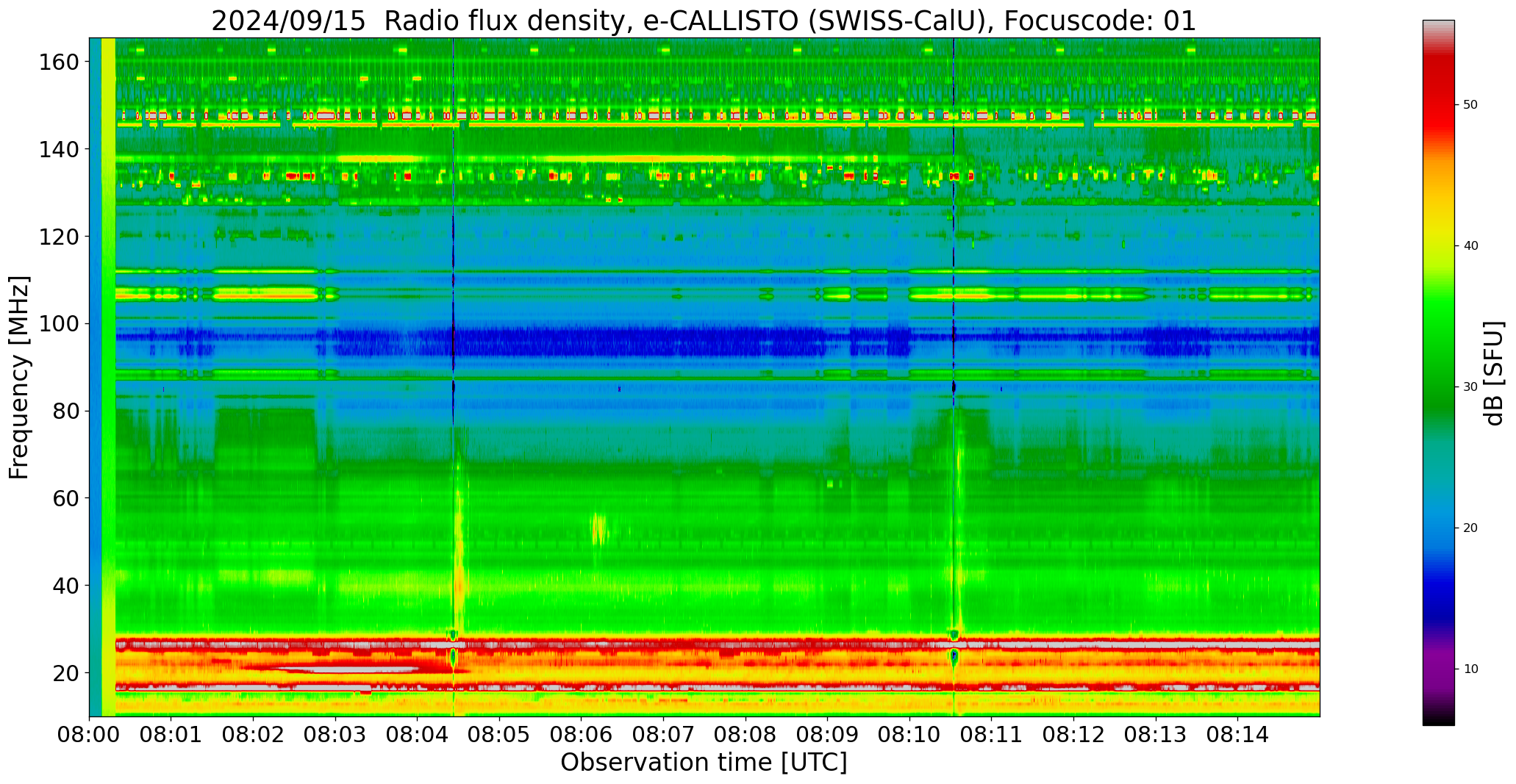Click the 08:12 time tick label
Viewport: 1516px width, 784px height.
1073,734
